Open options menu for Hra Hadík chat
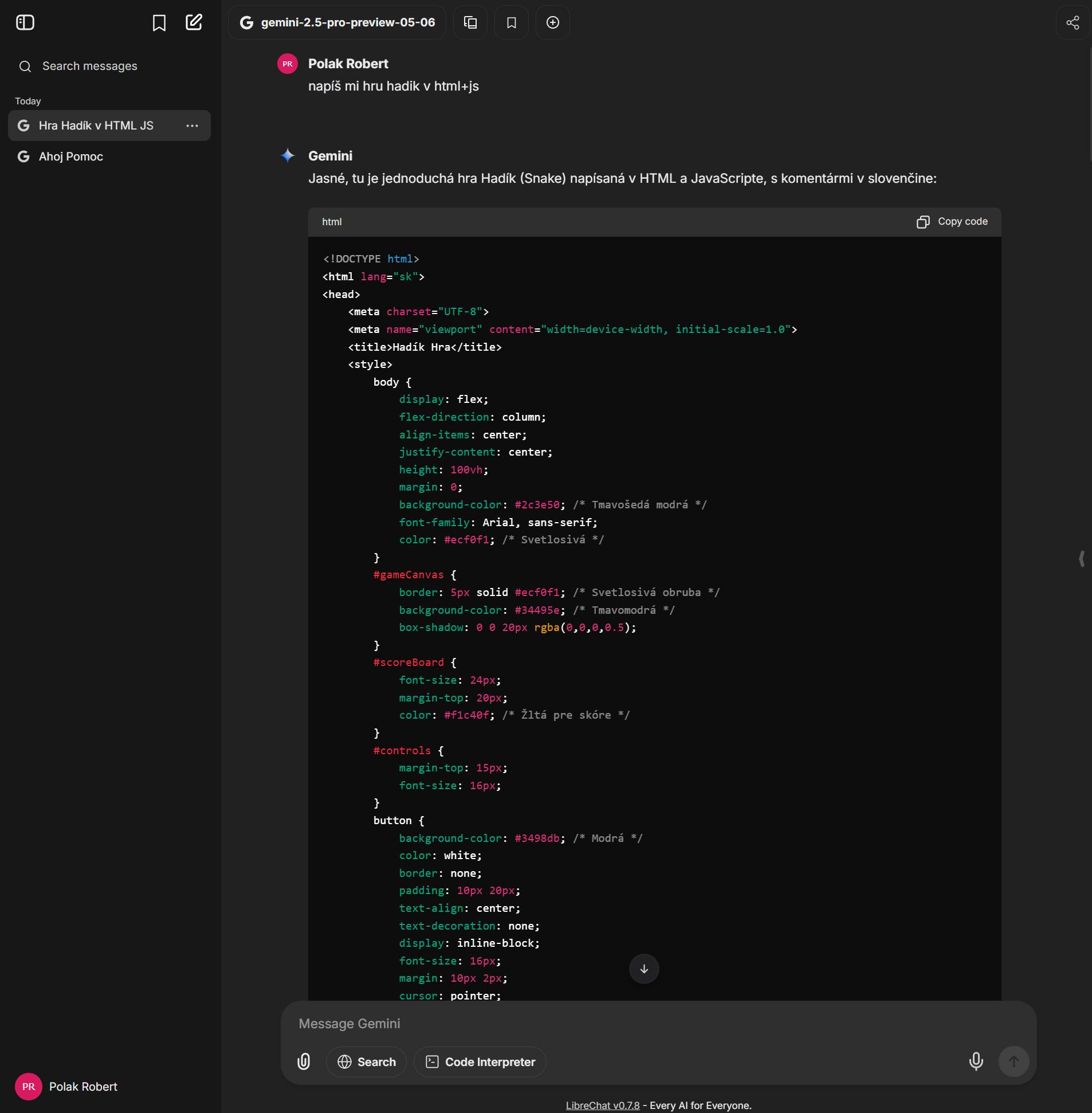 pos(191,126)
